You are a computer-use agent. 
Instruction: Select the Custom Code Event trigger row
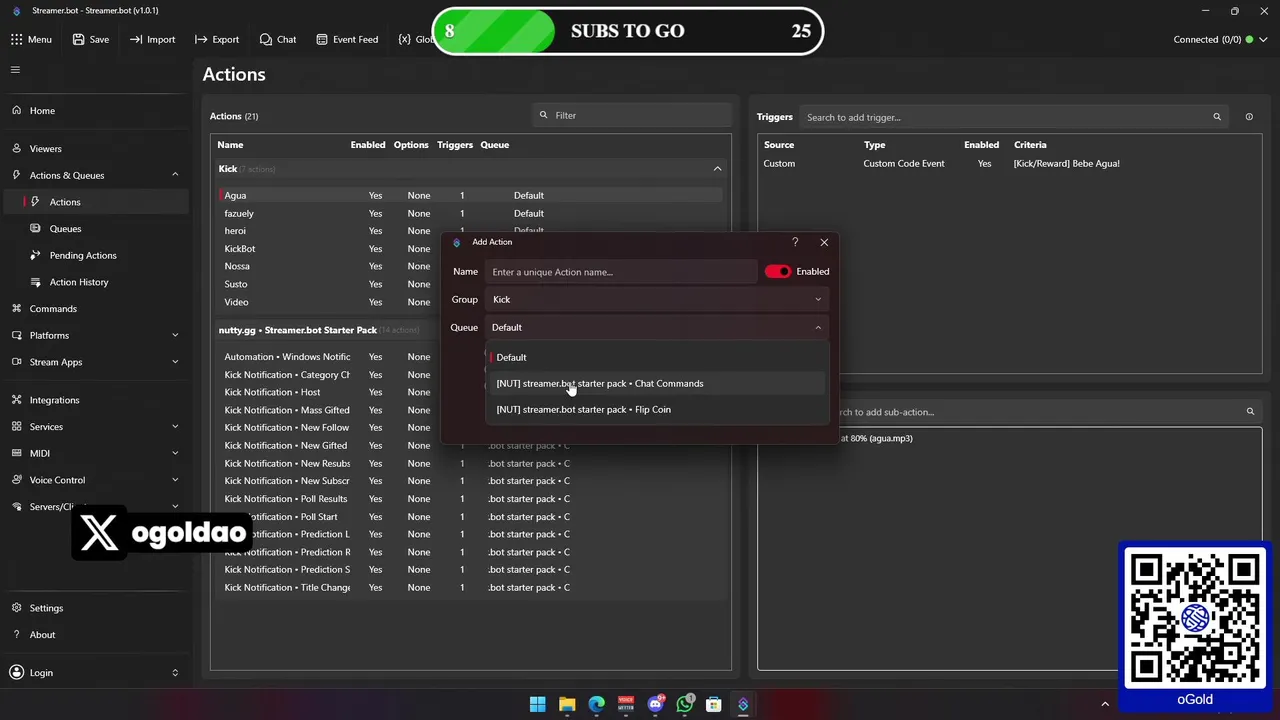coord(1010,164)
